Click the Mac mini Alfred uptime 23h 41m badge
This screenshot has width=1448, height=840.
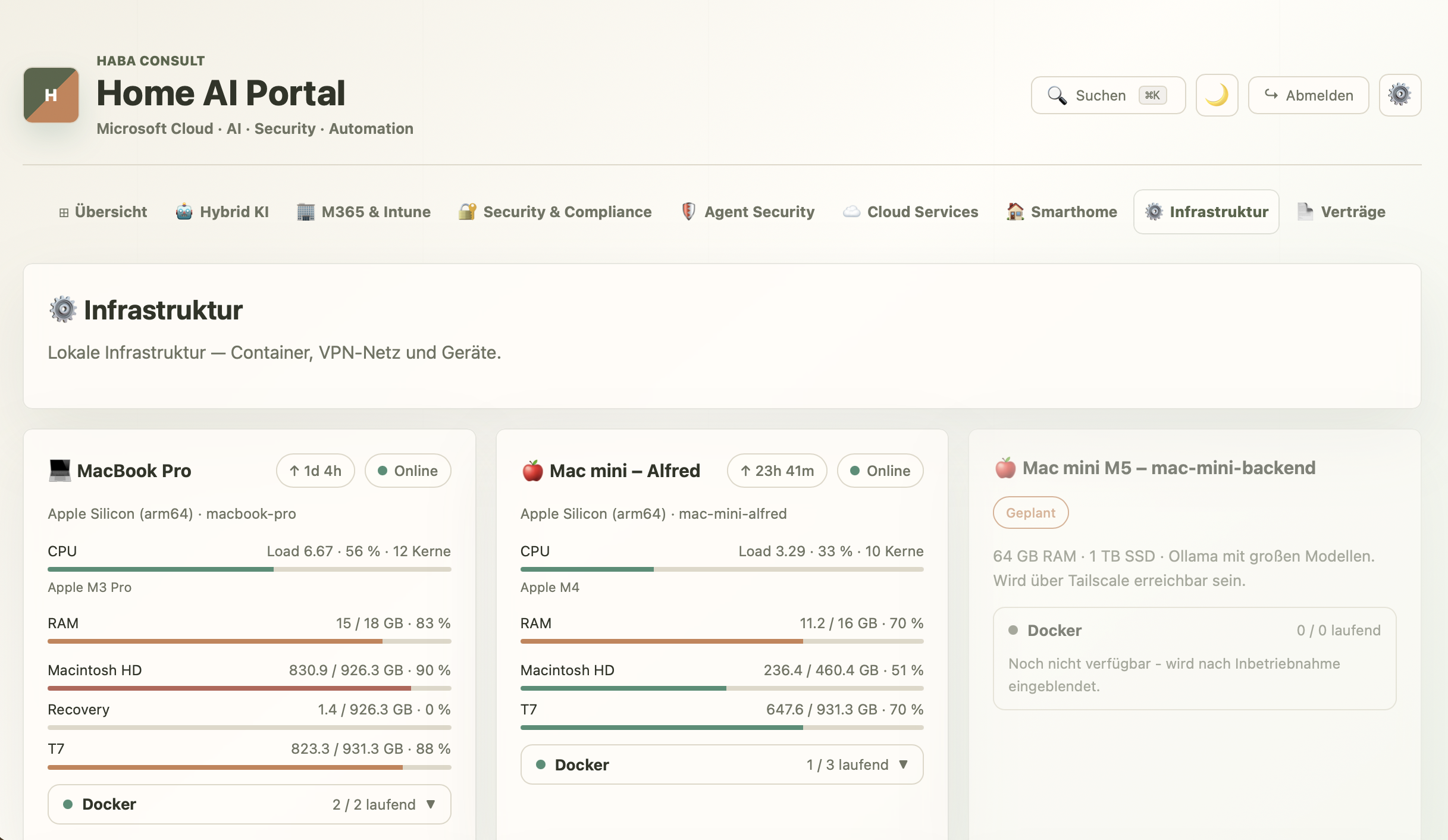777,471
